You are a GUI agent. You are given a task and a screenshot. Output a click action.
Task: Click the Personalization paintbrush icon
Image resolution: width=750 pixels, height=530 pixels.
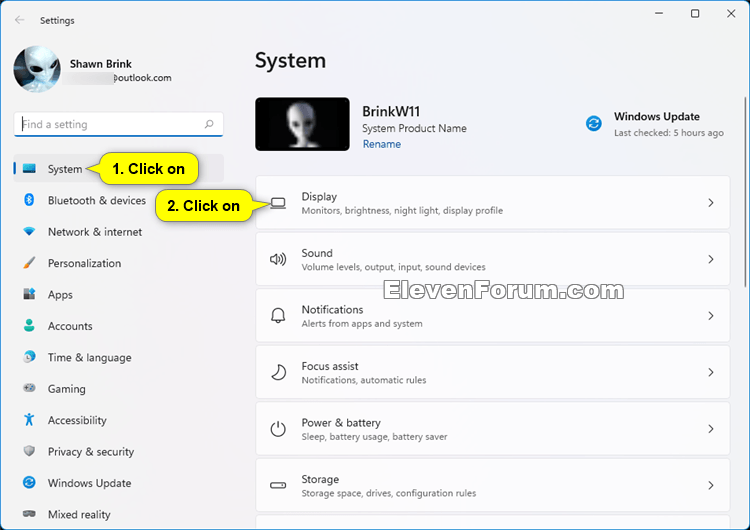click(29, 263)
